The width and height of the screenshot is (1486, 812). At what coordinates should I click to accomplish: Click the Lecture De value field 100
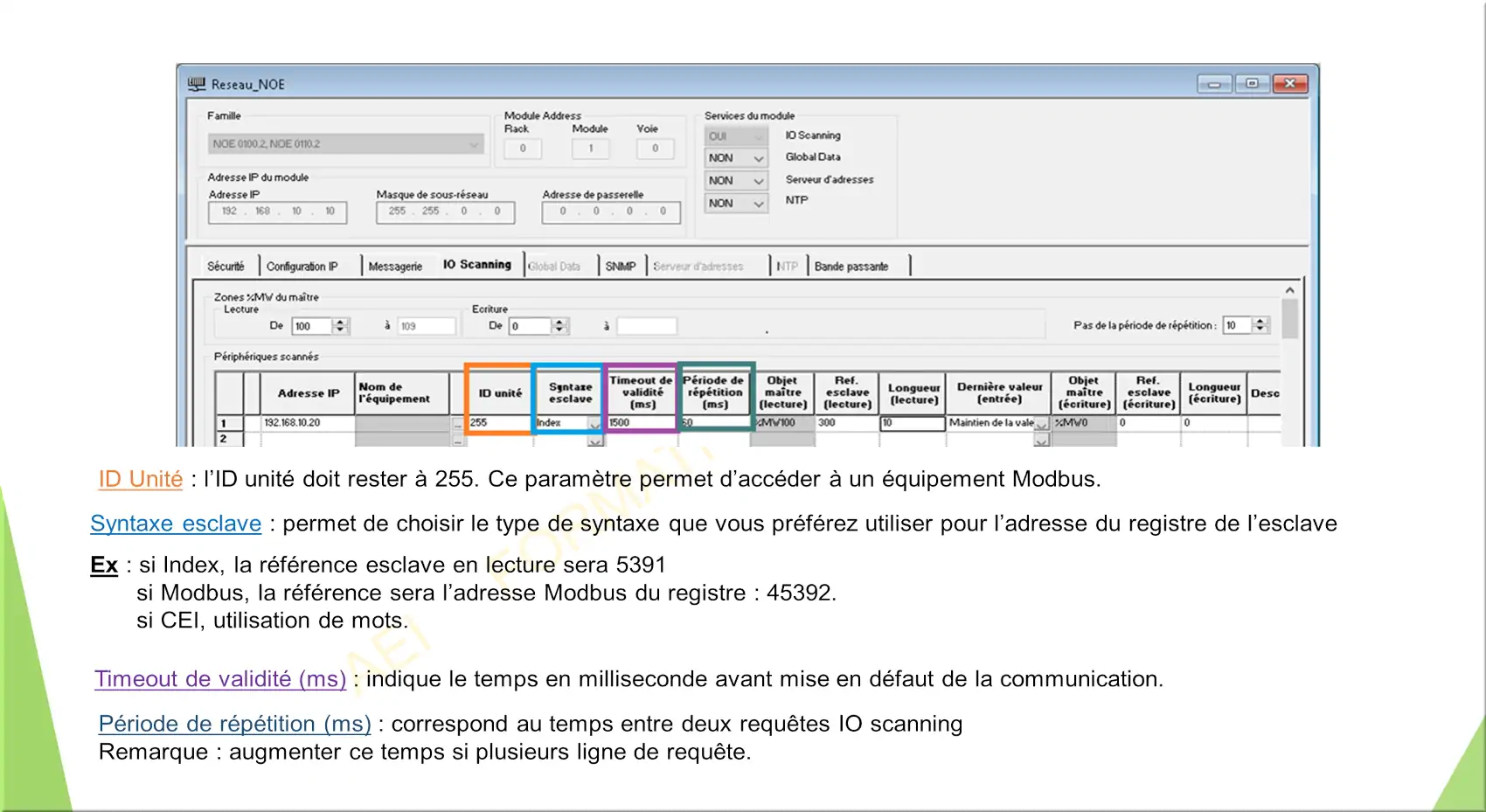[x=312, y=326]
